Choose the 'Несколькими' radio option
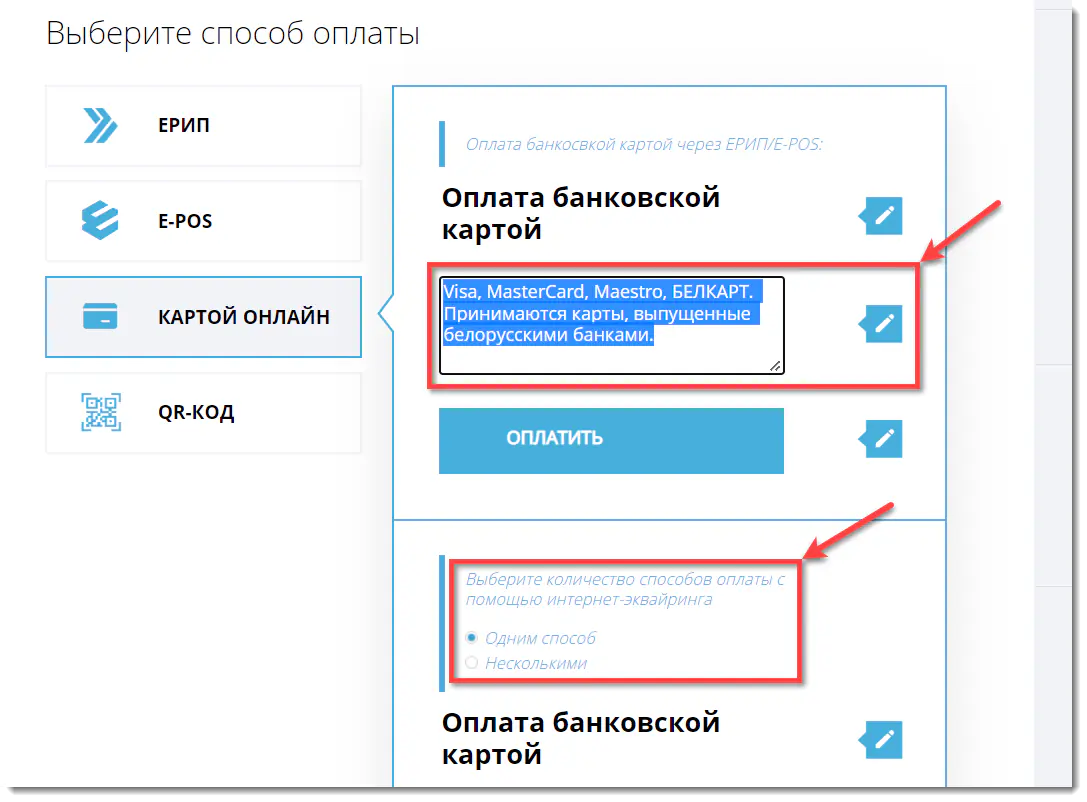The height and width of the screenshot is (802, 1087). click(472, 663)
